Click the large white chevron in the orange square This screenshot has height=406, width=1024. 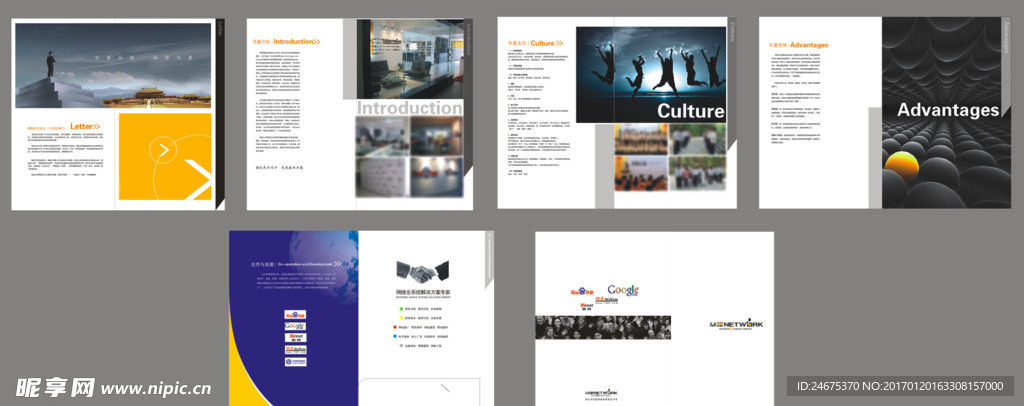click(x=198, y=178)
